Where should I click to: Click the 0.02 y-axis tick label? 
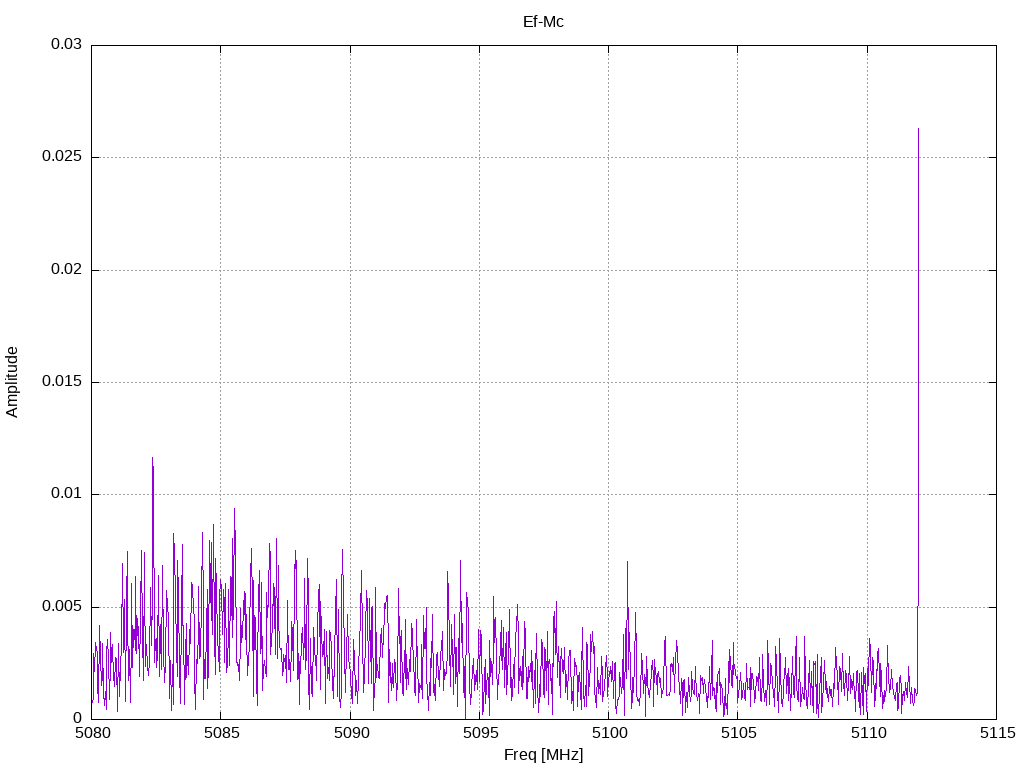pos(67,269)
